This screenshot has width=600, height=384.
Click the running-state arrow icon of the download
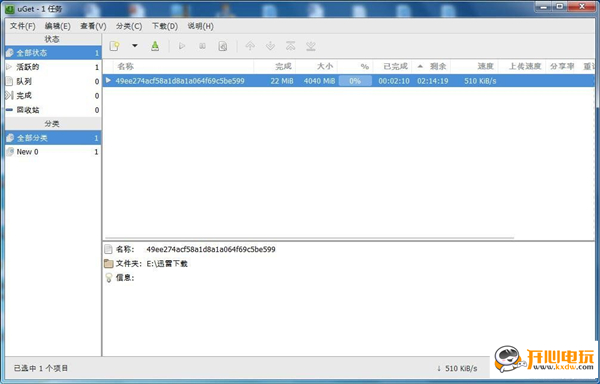pyautogui.click(x=108, y=80)
